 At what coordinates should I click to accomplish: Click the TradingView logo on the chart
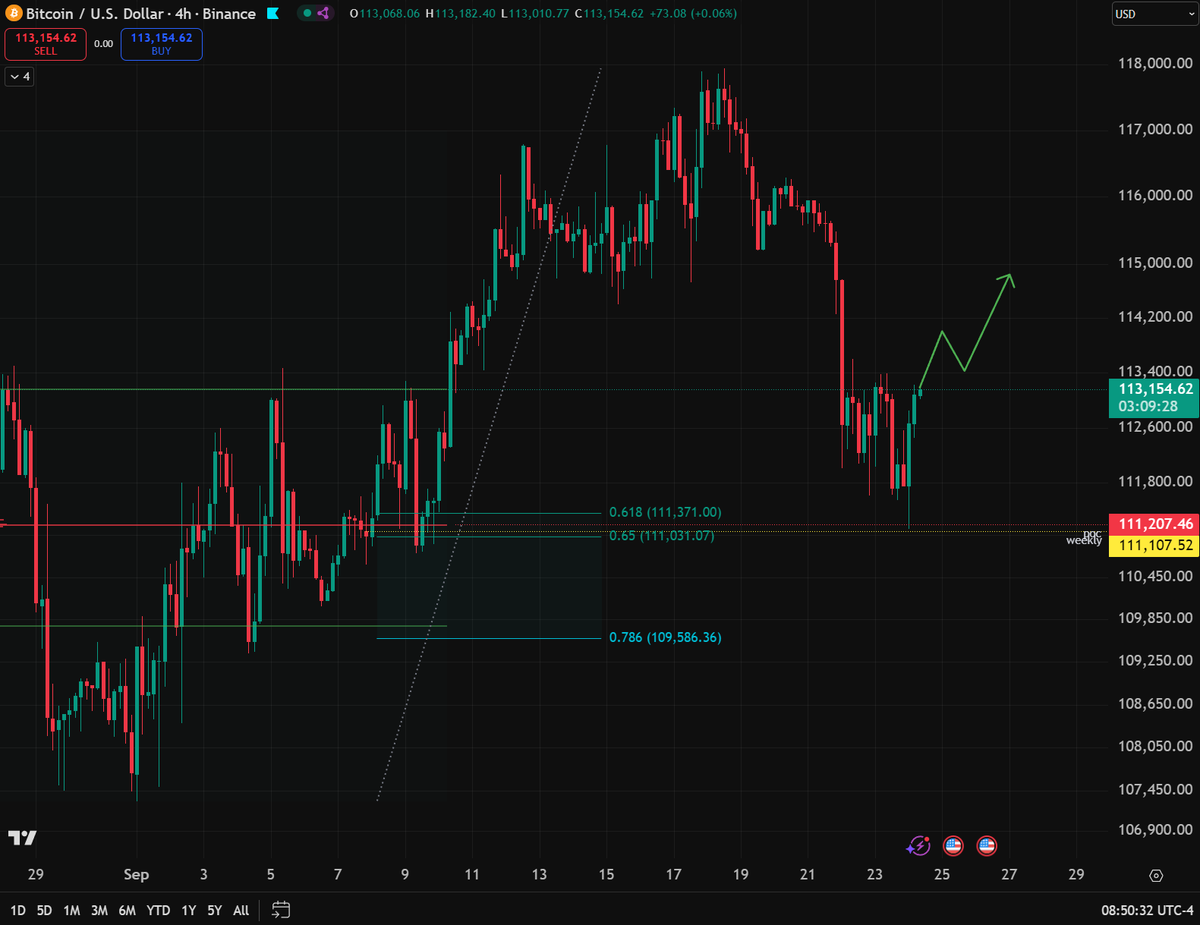[x=23, y=838]
